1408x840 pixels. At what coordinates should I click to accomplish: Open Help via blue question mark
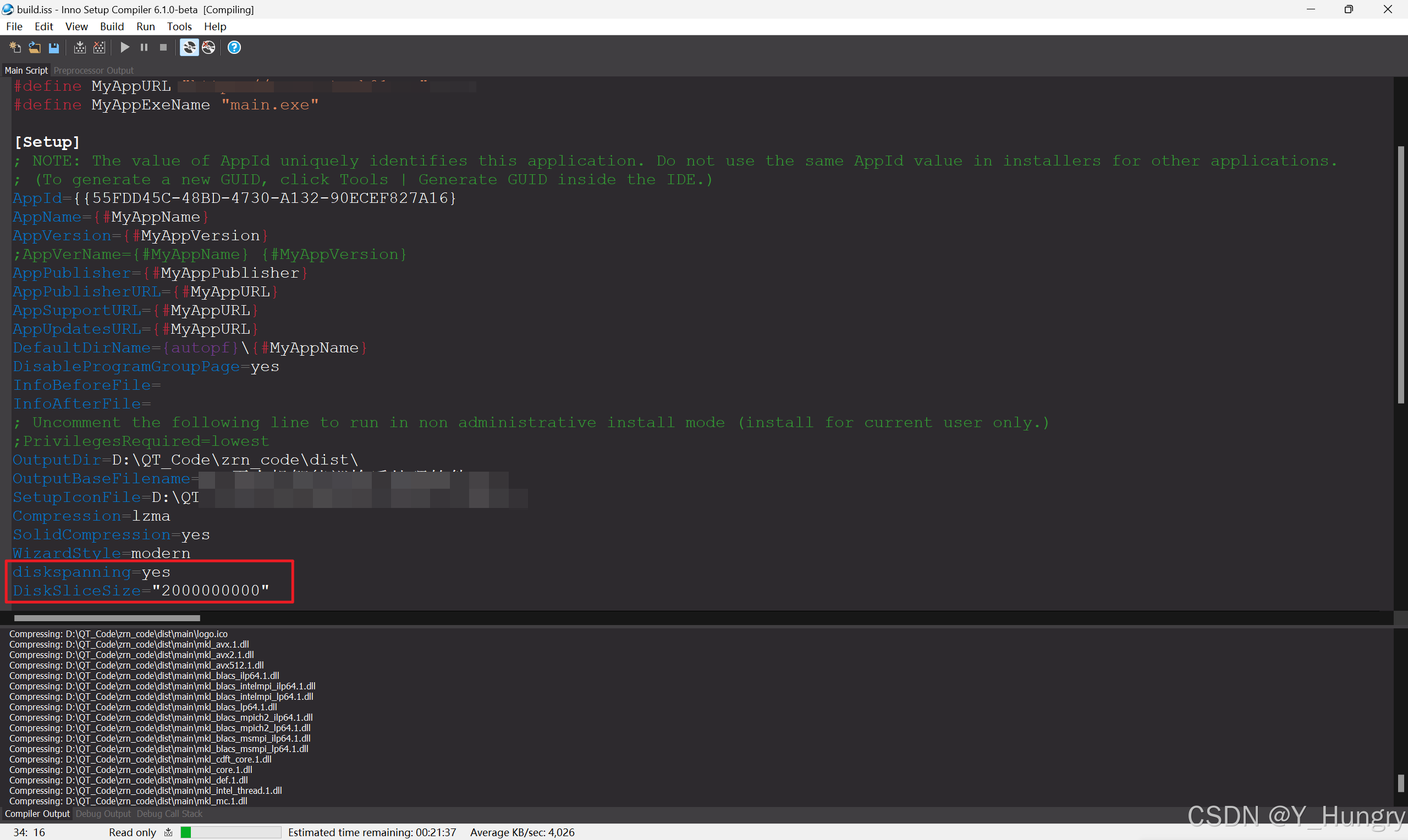pyautogui.click(x=234, y=47)
